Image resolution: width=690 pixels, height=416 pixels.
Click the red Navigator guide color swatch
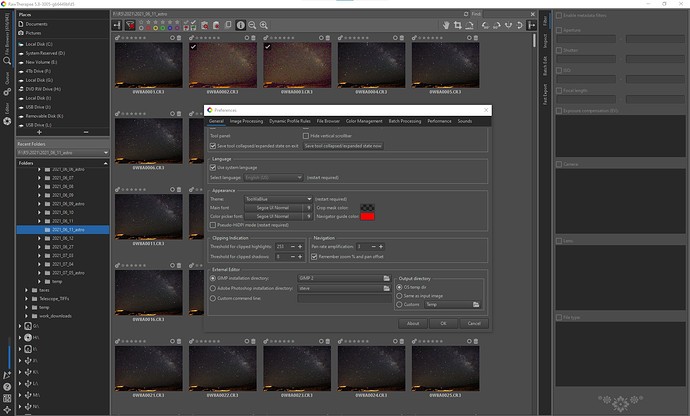(367, 215)
